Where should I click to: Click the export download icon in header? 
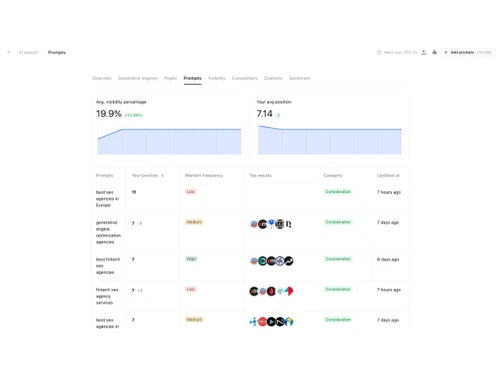click(424, 52)
